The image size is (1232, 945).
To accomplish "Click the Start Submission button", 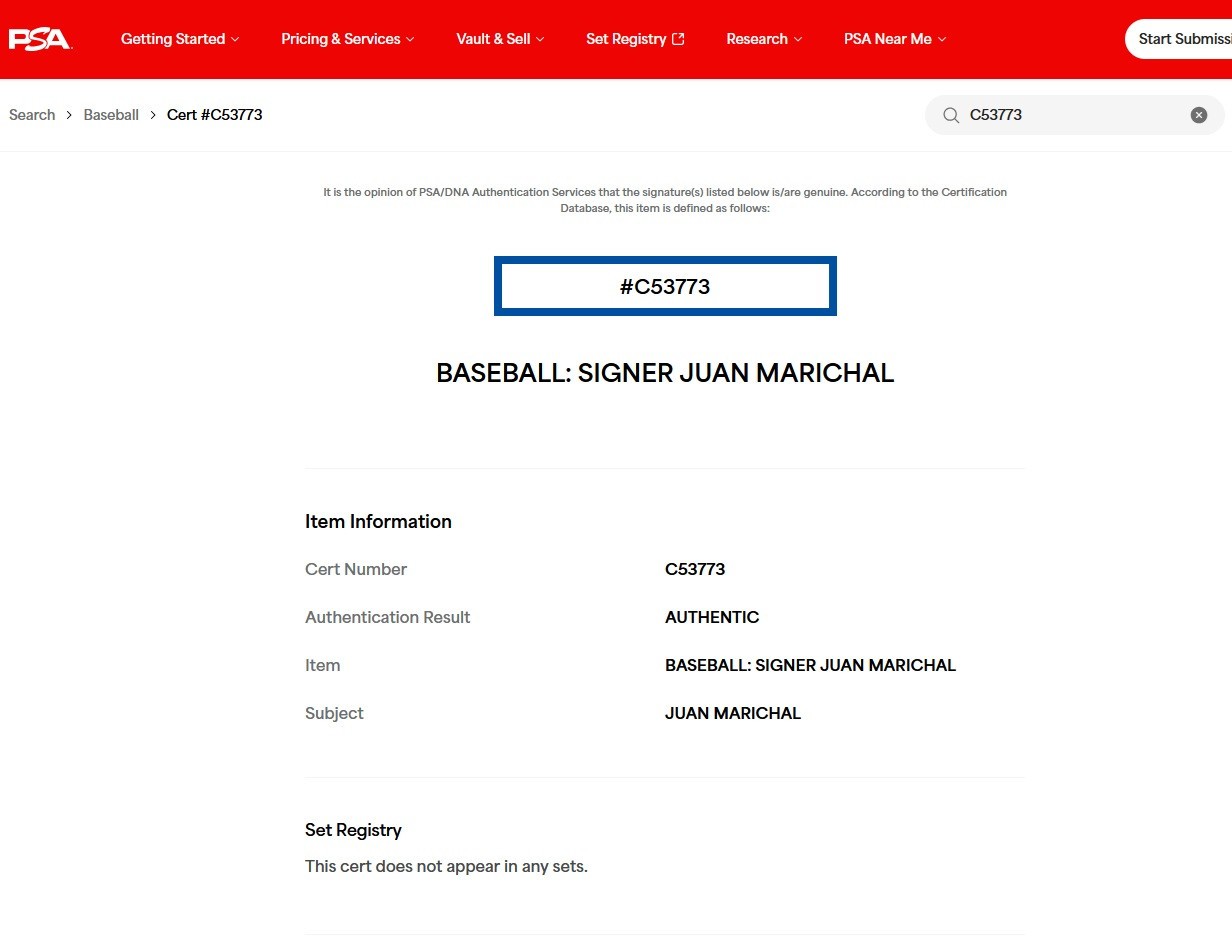I will click(x=1179, y=39).
